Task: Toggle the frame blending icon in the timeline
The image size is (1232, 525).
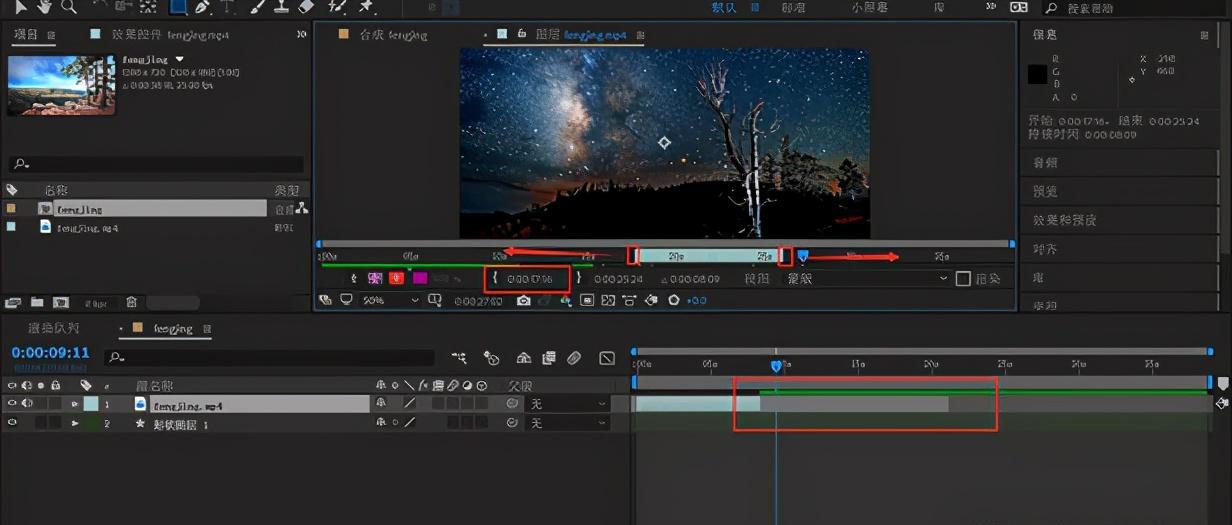Action: pyautogui.click(x=549, y=357)
